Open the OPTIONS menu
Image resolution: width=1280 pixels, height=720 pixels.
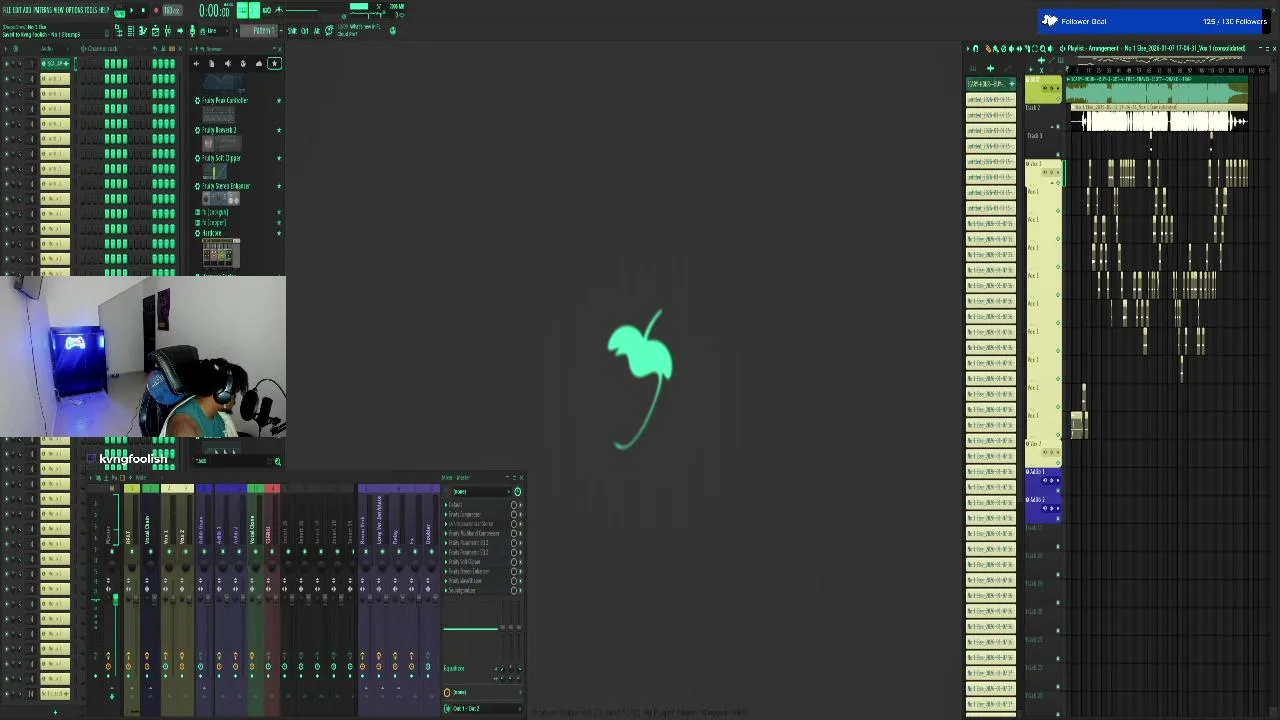tap(77, 10)
